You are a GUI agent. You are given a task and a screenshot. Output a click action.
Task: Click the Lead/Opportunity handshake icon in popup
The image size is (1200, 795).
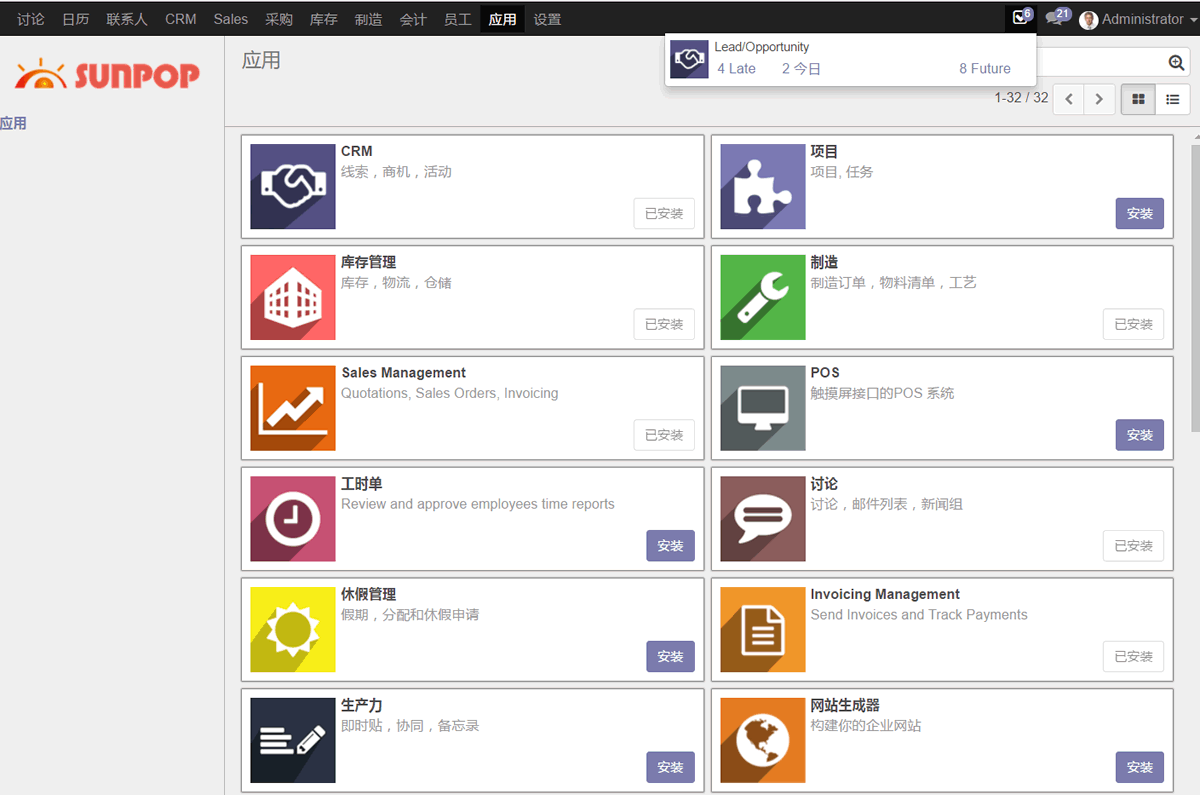pos(689,59)
